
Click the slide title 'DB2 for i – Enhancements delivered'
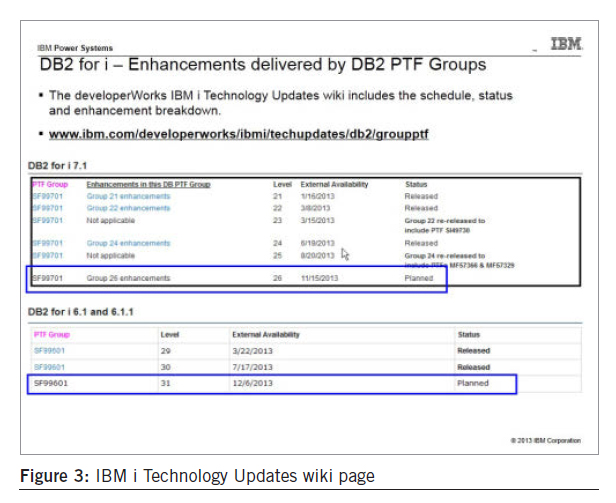click(x=263, y=65)
